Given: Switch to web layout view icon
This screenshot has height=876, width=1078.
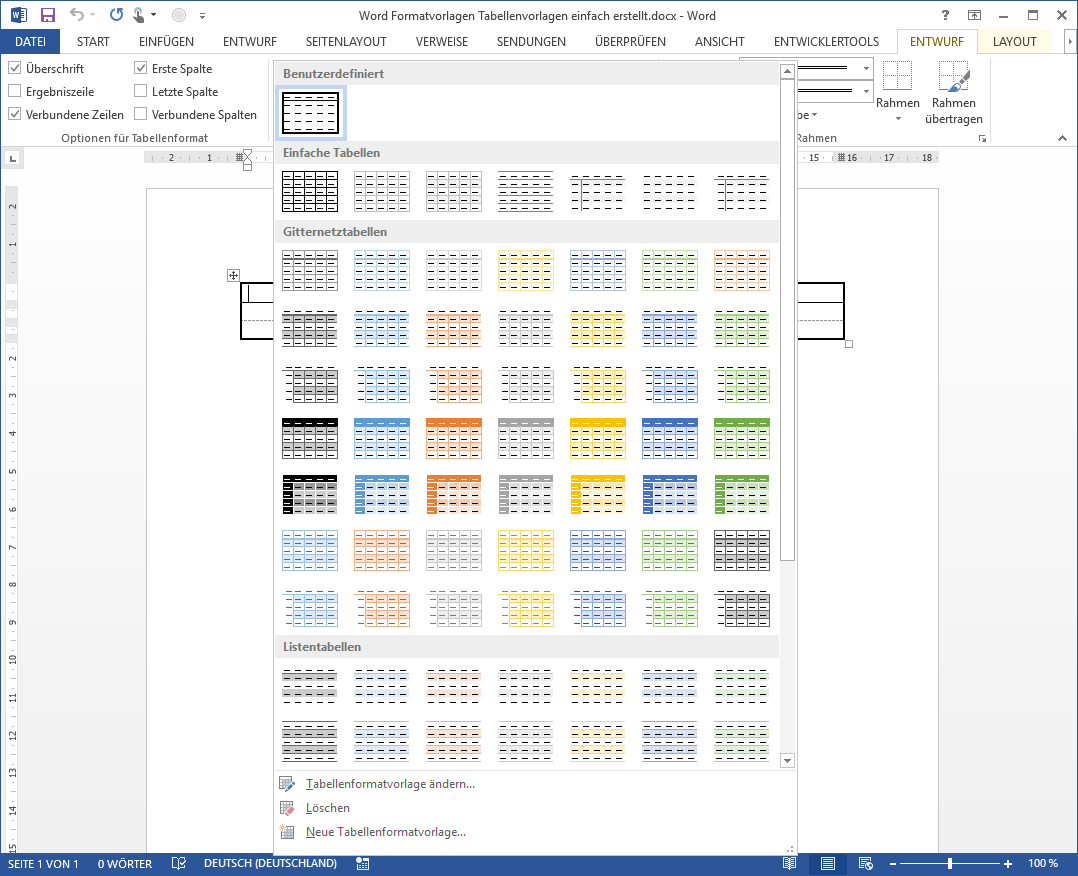Looking at the screenshot, I should 866,864.
